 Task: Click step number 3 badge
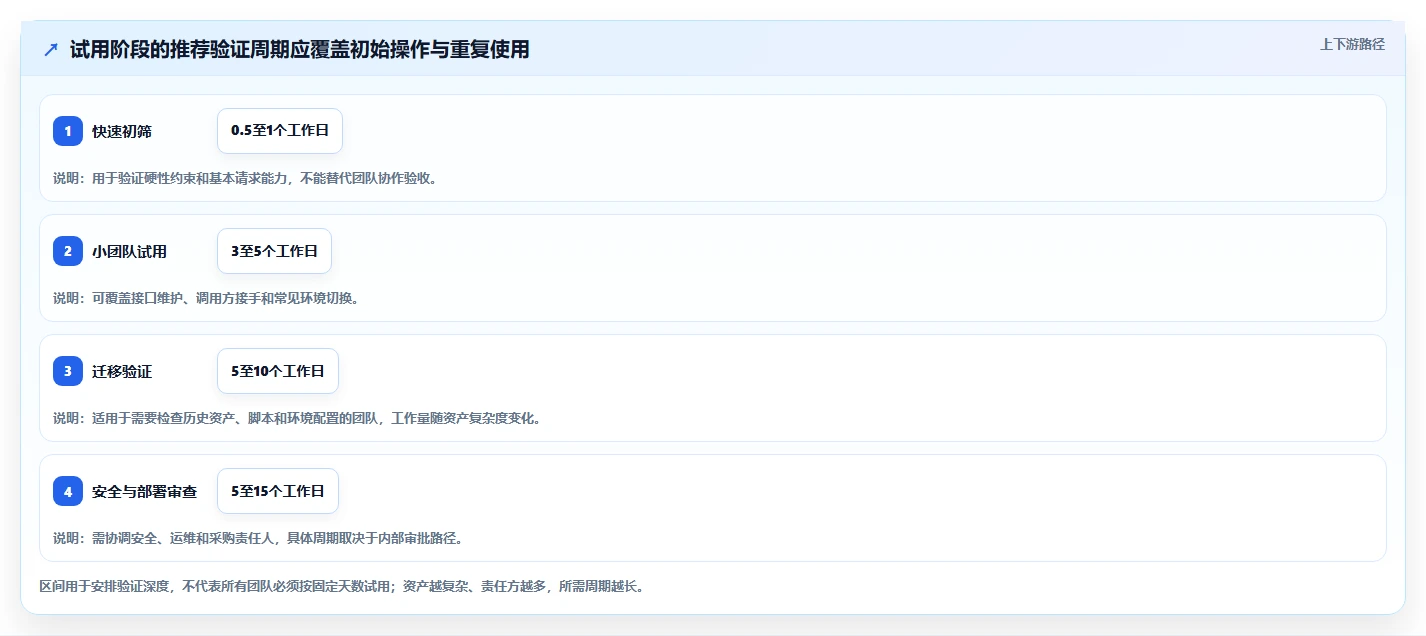[x=68, y=371]
